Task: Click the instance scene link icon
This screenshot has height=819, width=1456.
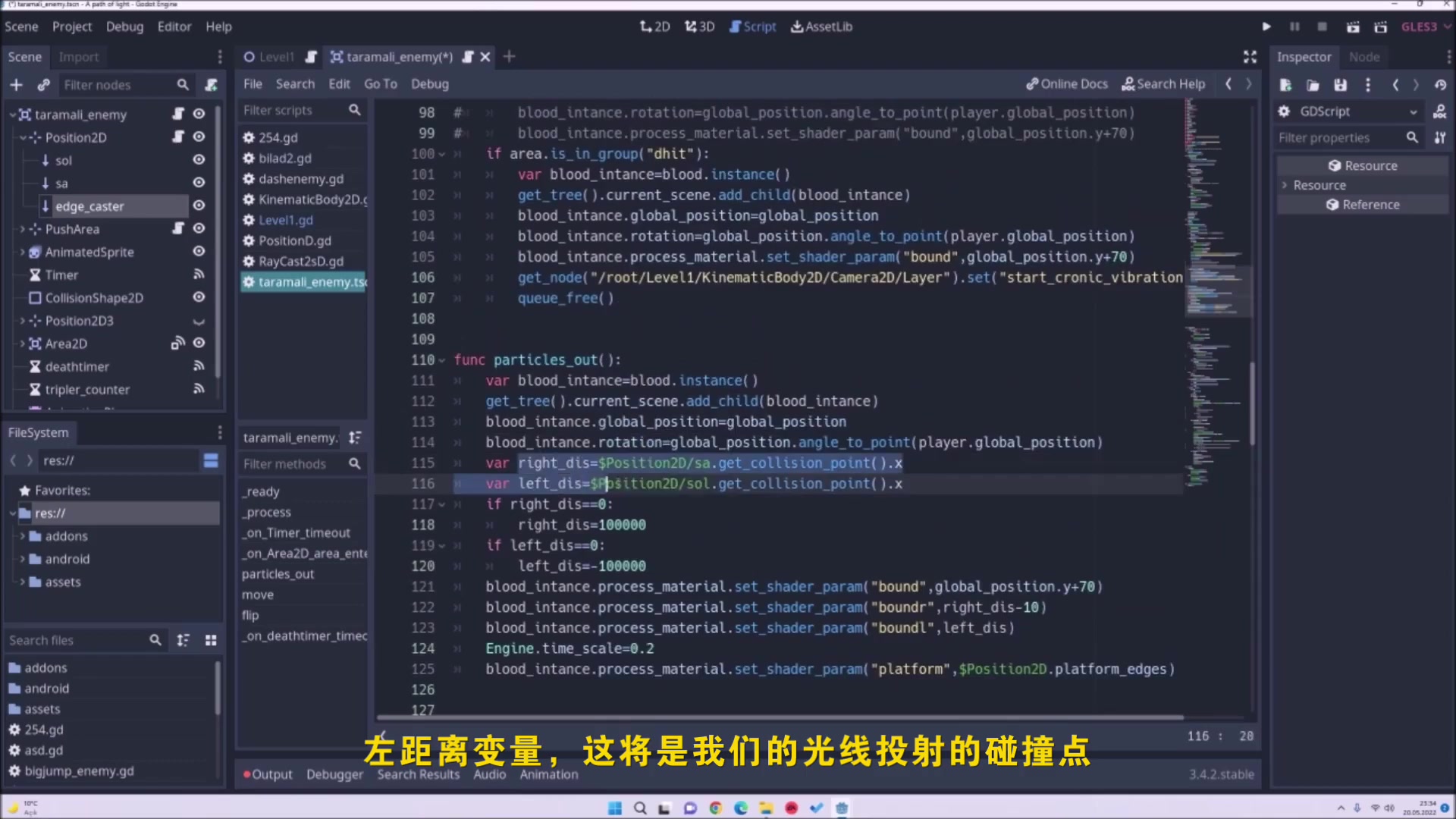Action: pyautogui.click(x=43, y=85)
